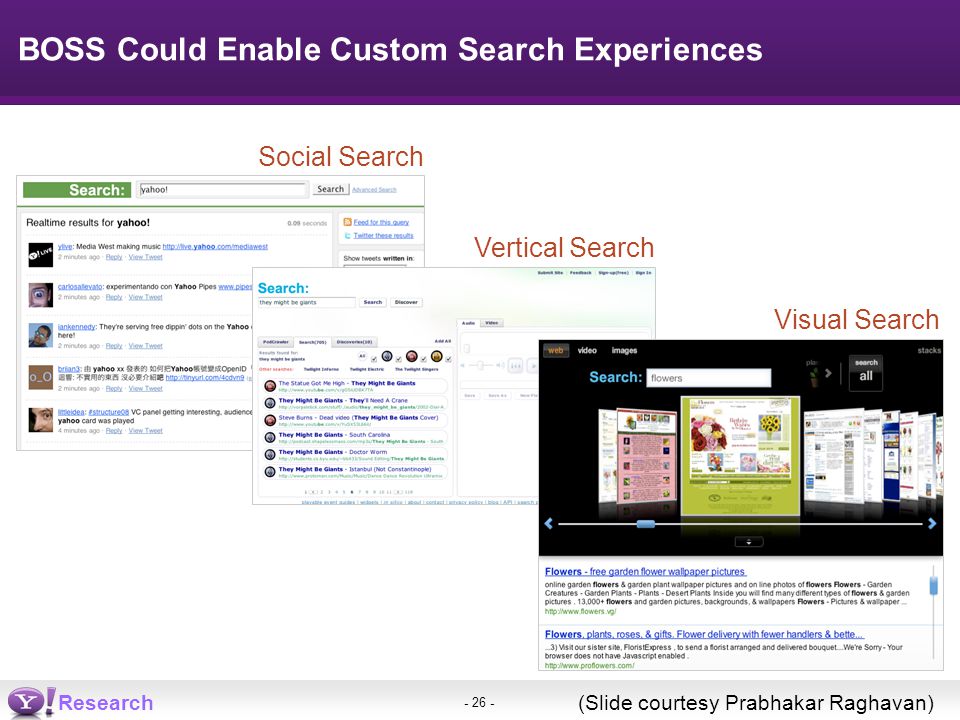Click the Twitter bird icon beside 'Twitter these results'
960x720 pixels.
click(x=347, y=236)
